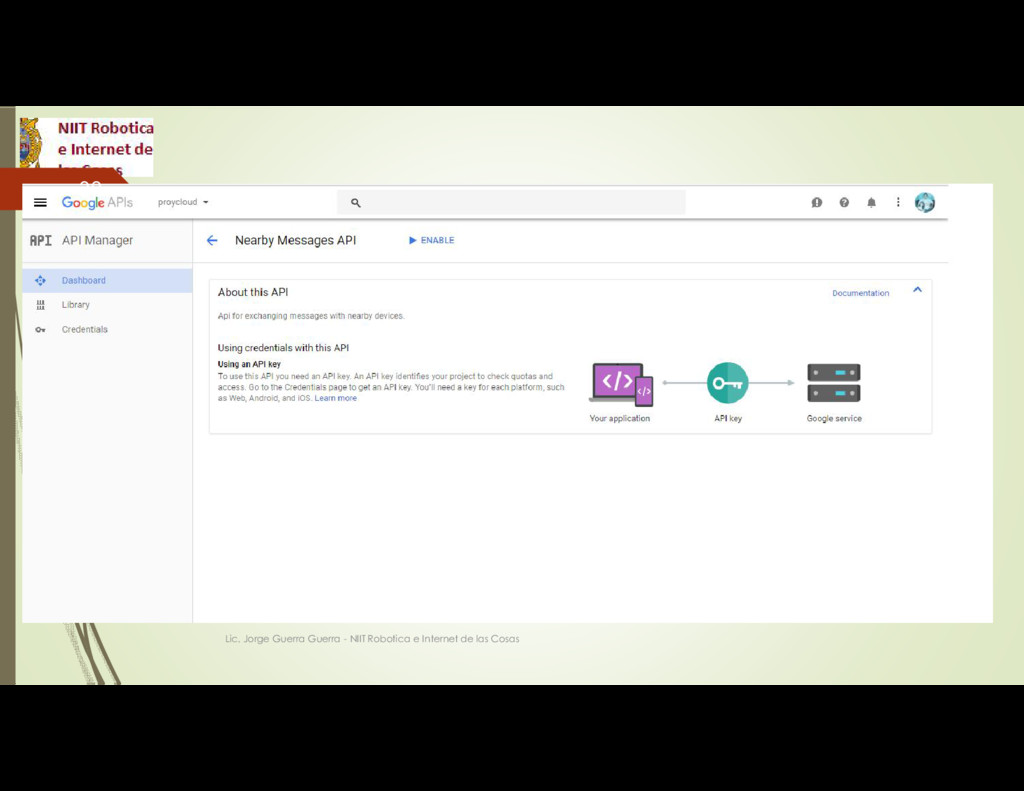Click the Your application illustration
The height and width of the screenshot is (791, 1024).
click(x=621, y=384)
